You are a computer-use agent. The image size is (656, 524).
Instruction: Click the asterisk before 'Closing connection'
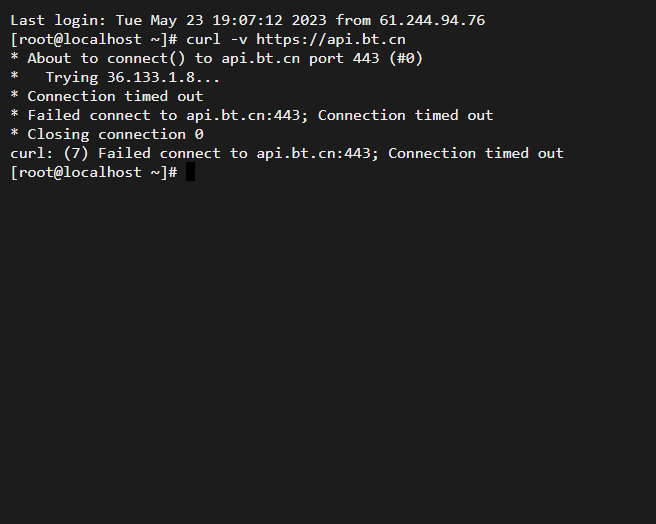click(14, 133)
